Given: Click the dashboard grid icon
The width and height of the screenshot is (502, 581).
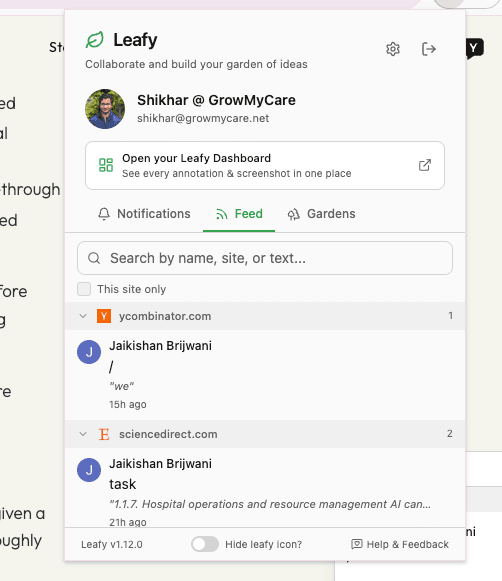Looking at the screenshot, I should pos(106,165).
